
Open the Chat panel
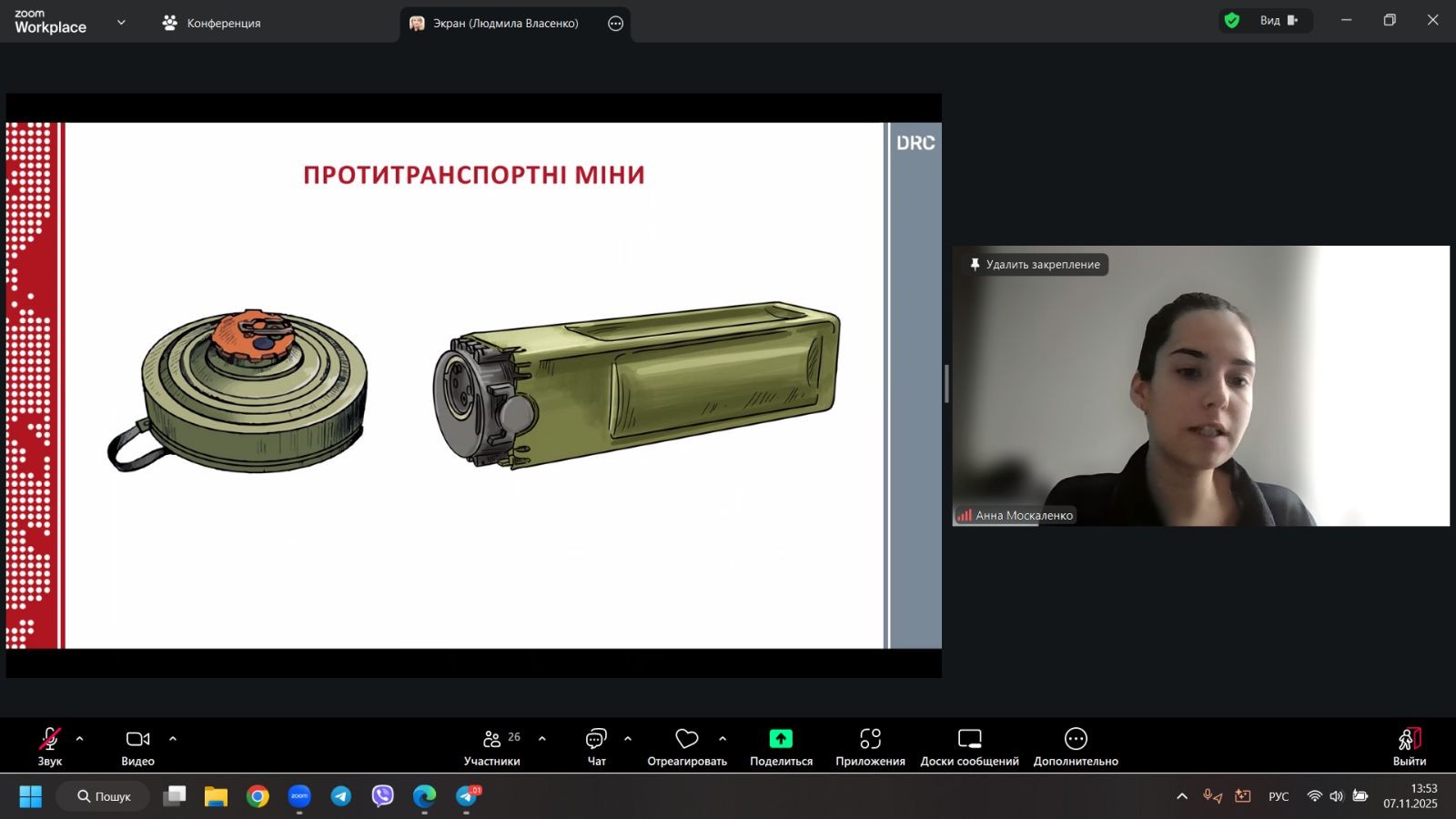(596, 746)
